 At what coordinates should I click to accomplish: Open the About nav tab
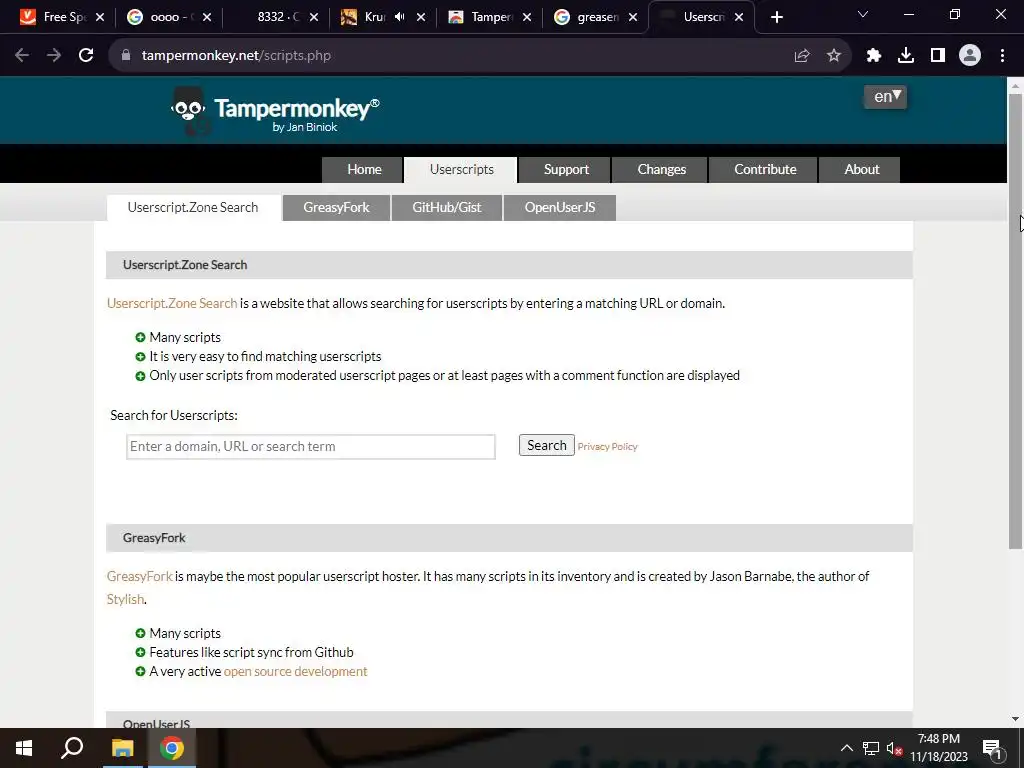pyautogui.click(x=860, y=170)
